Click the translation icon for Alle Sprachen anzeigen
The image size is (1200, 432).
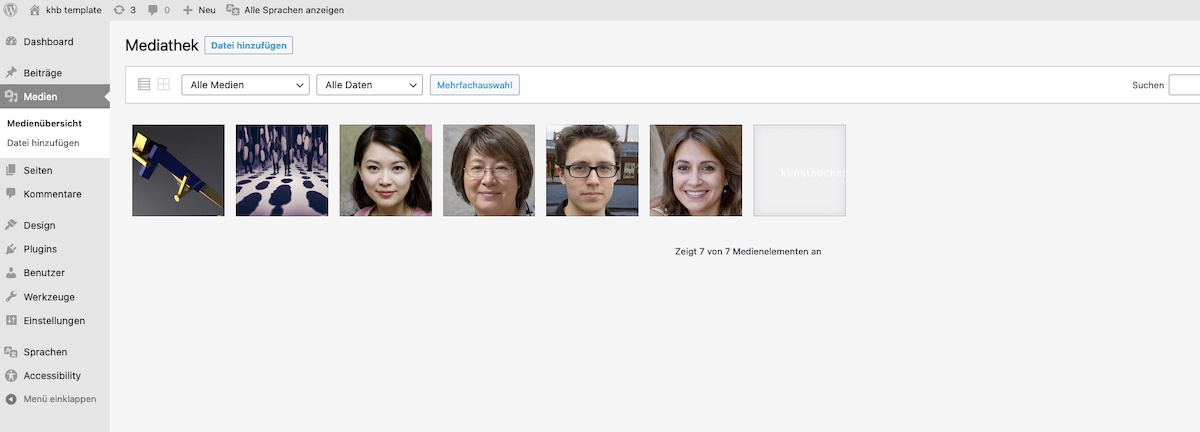[x=233, y=10]
